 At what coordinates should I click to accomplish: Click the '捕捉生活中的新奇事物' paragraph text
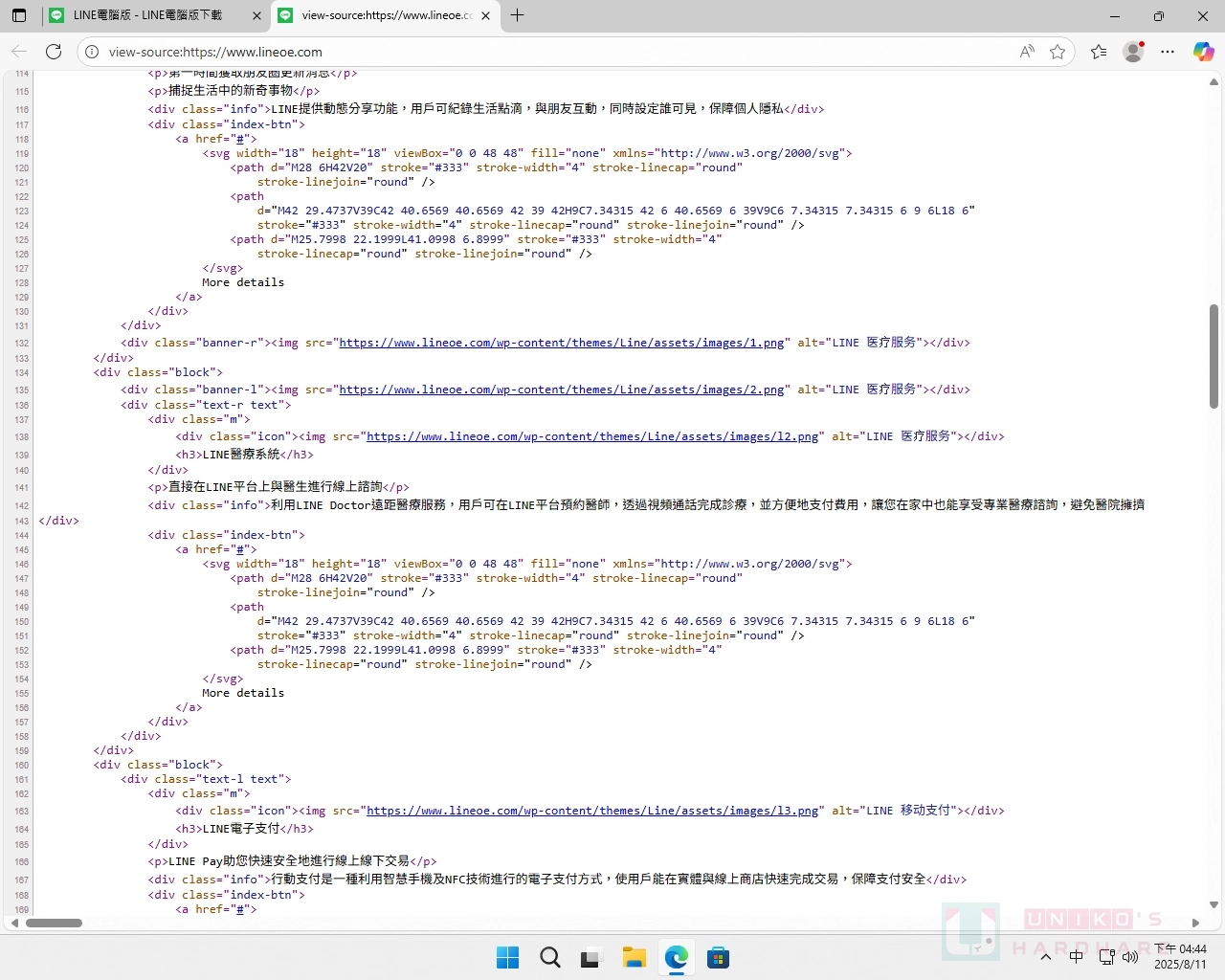coord(231,91)
